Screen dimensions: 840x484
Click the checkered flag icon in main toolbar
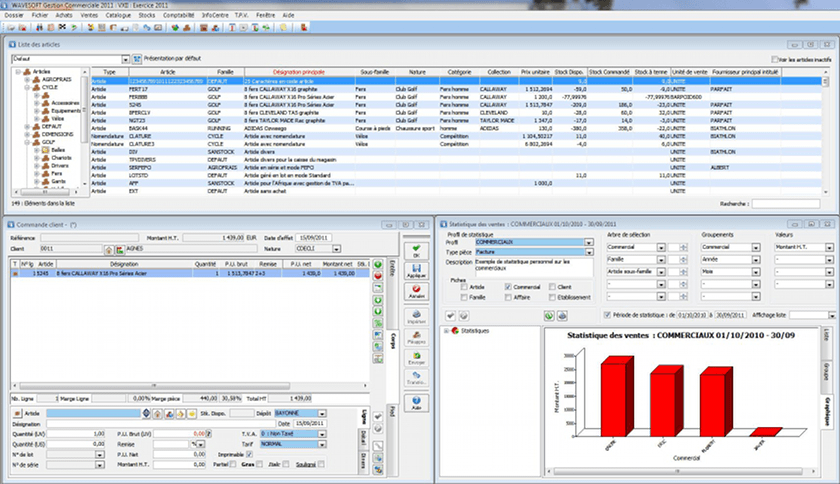pos(62,27)
